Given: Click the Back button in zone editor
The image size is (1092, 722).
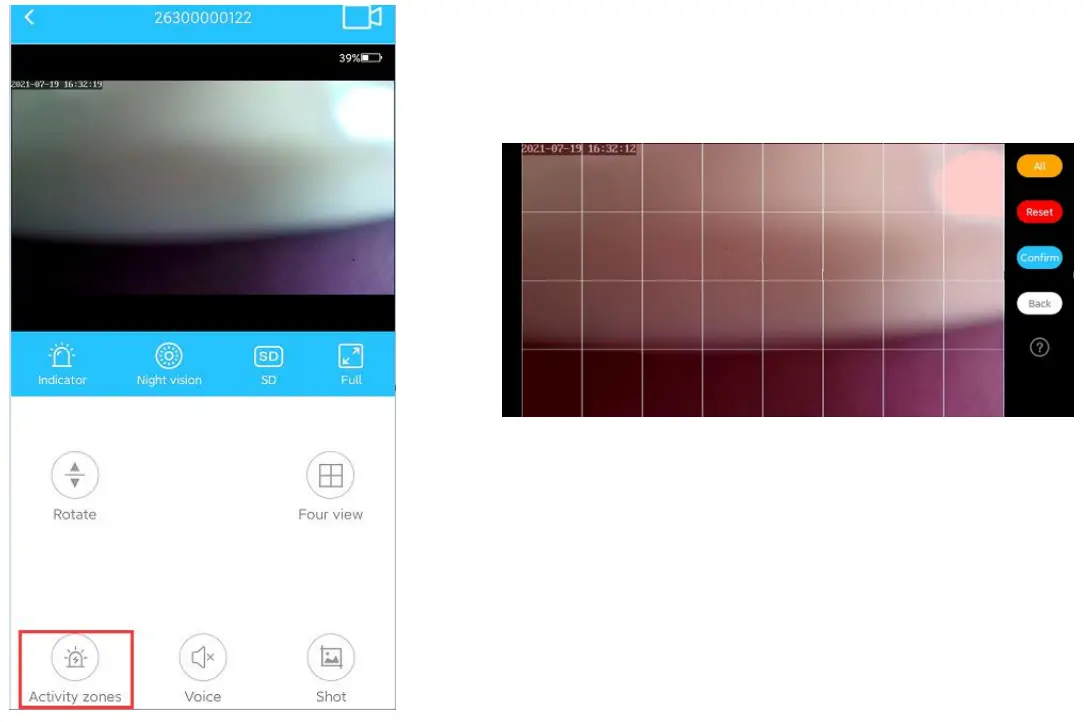Looking at the screenshot, I should click(x=1039, y=304).
